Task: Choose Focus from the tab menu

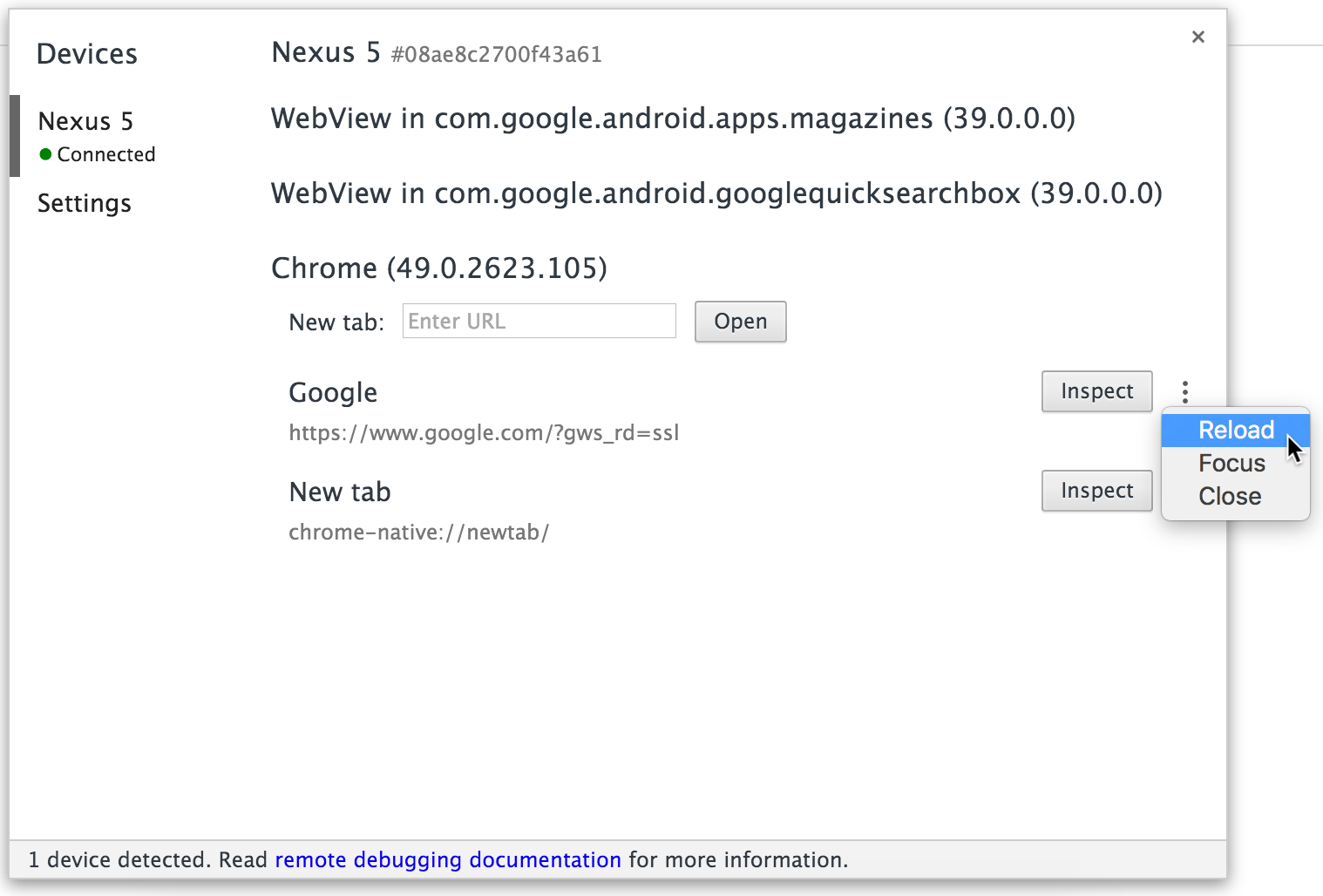Action: point(1236,463)
